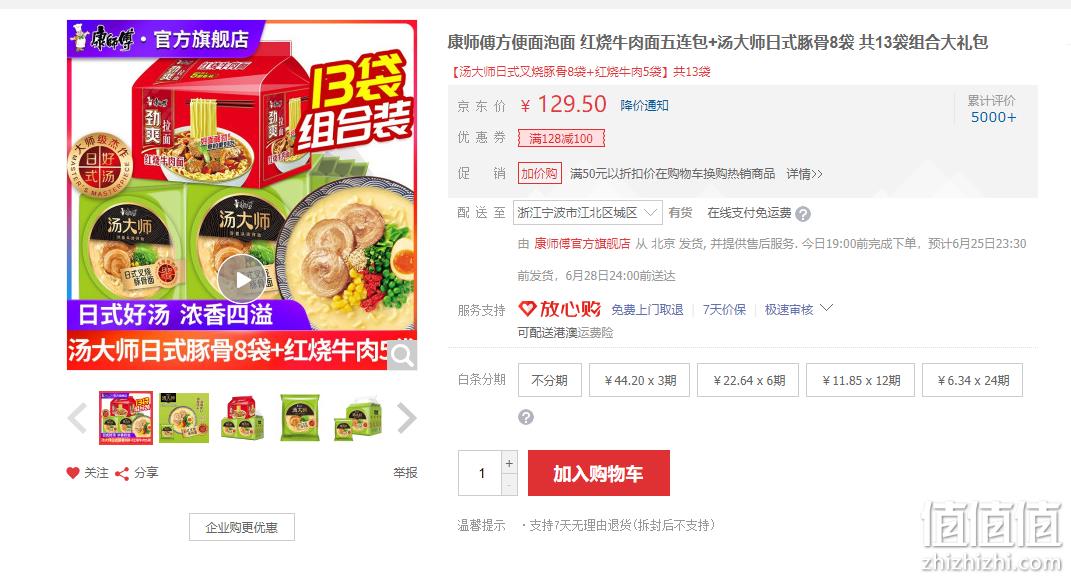This screenshot has width=1071, height=580.
Task: Click 加入购物车 button
Action: 598,473
